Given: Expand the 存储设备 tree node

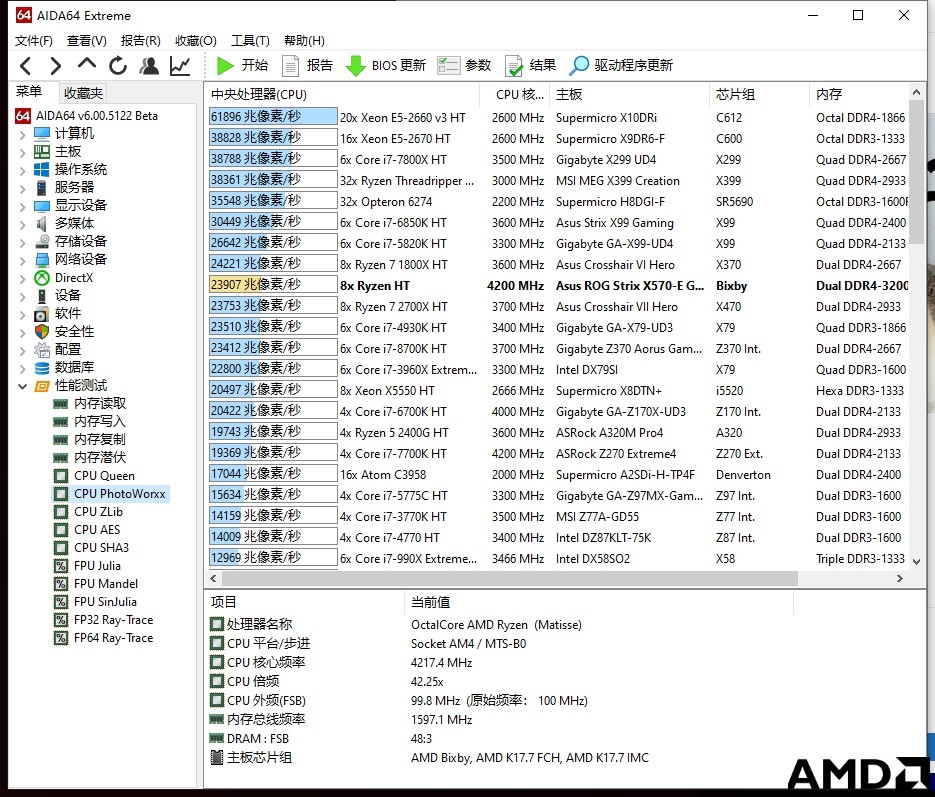Looking at the screenshot, I should click(x=23, y=242).
